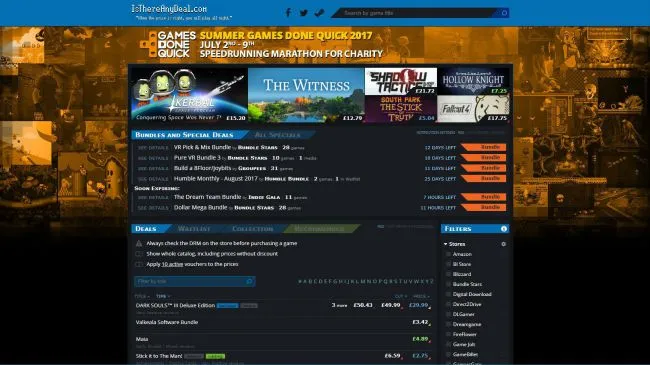
Task: Open South Park The Stick of Truth banner
Action: (x=400, y=109)
